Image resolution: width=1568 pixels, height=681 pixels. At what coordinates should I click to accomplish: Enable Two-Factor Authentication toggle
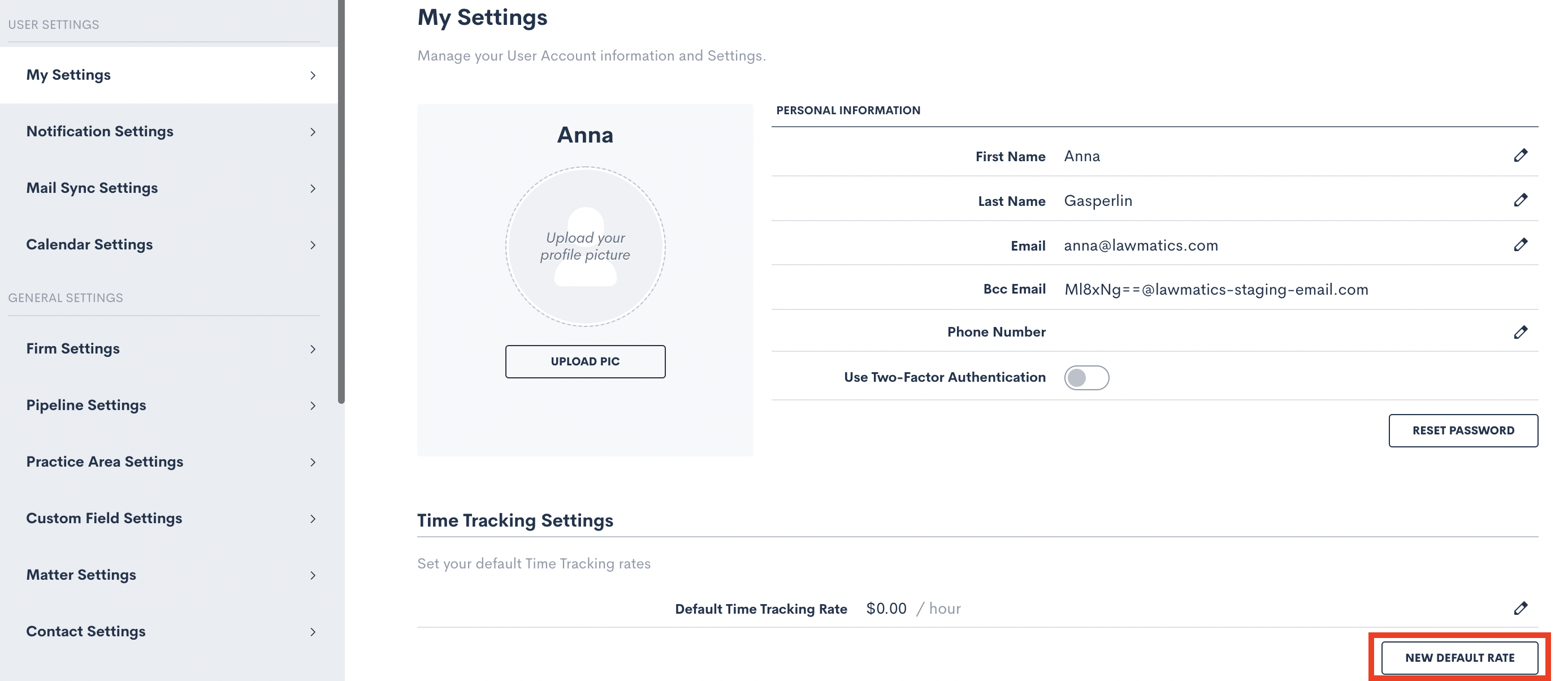point(1086,378)
